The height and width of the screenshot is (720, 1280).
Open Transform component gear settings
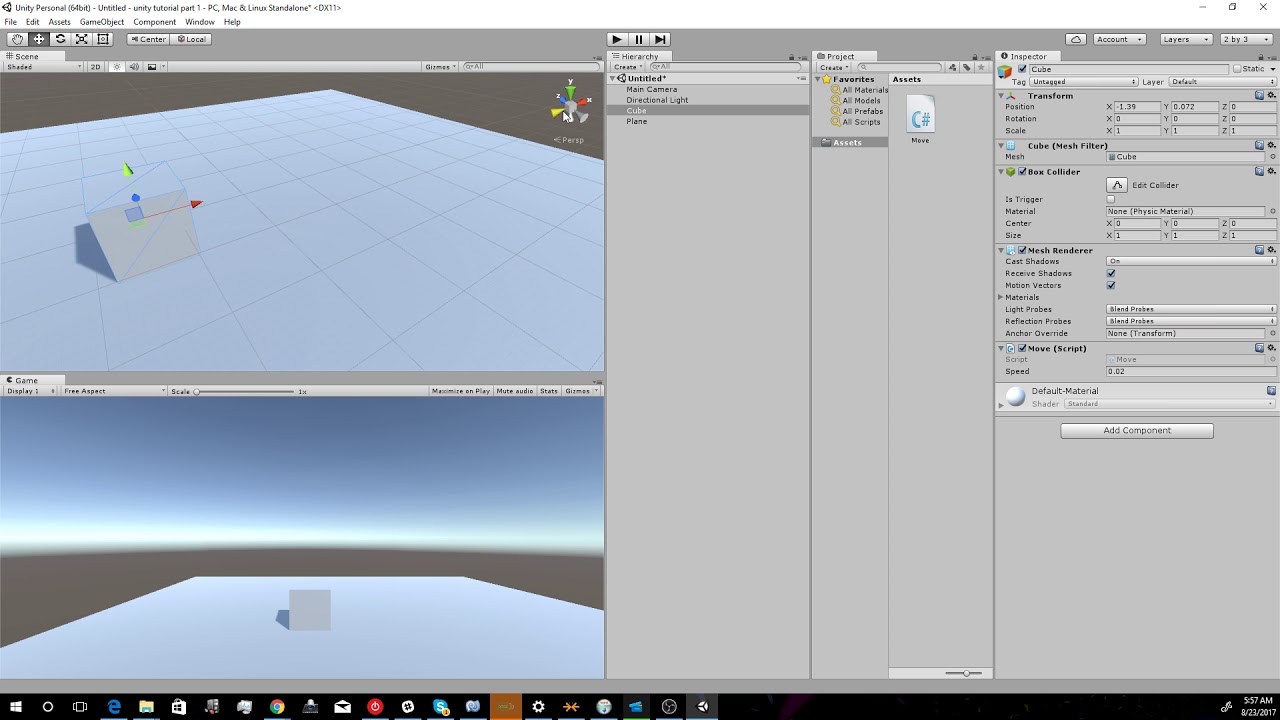(1271, 96)
